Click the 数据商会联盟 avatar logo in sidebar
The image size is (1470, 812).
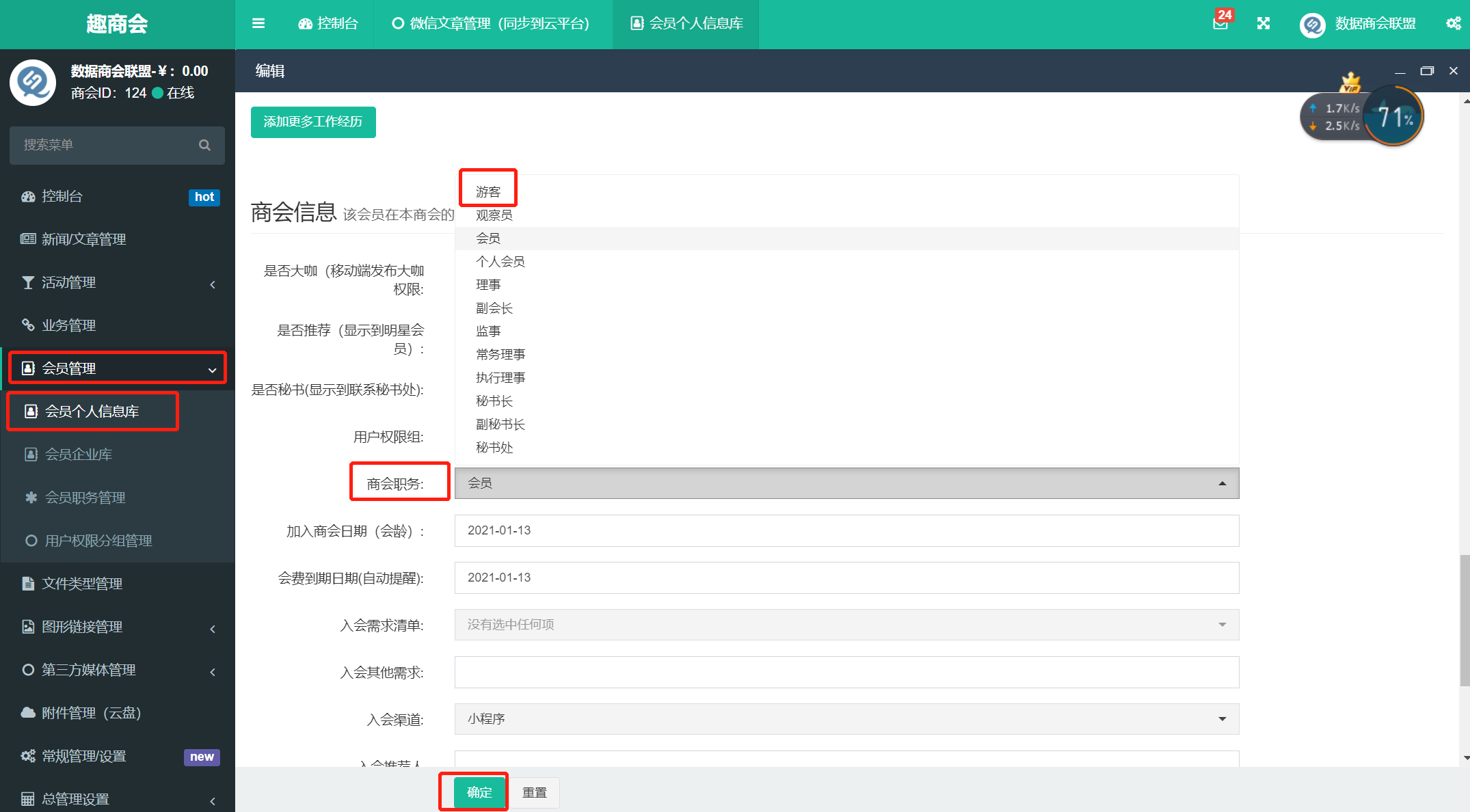pos(33,82)
